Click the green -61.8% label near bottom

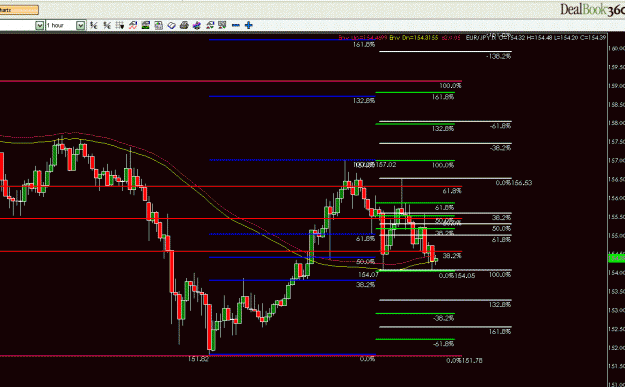click(x=444, y=344)
